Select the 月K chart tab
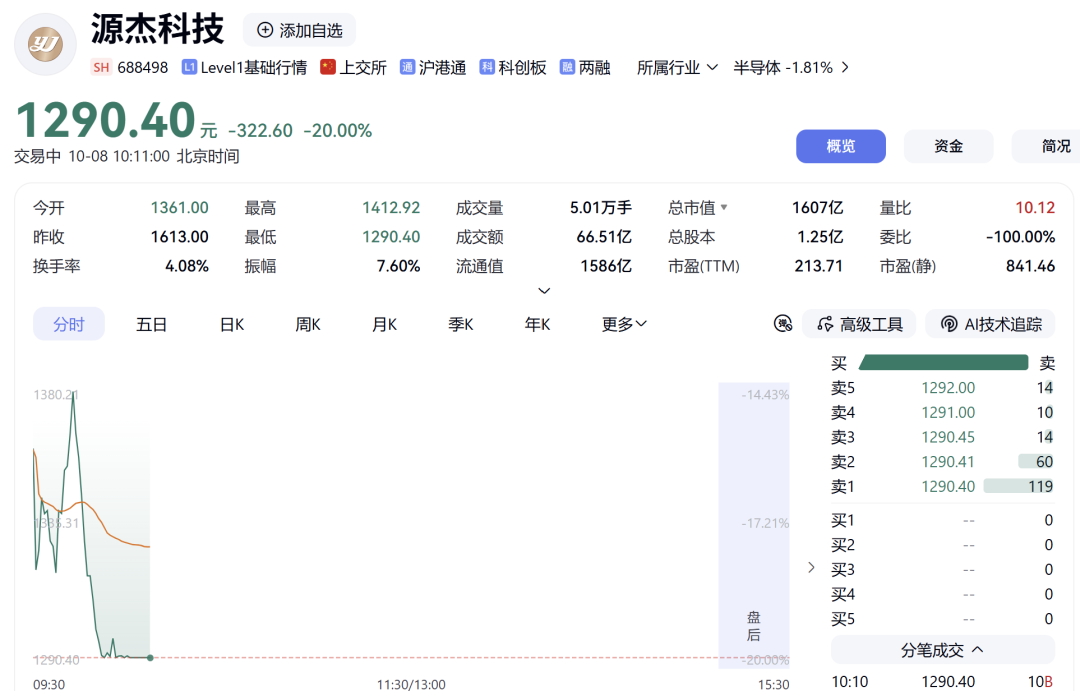The image size is (1080, 691). tap(384, 324)
